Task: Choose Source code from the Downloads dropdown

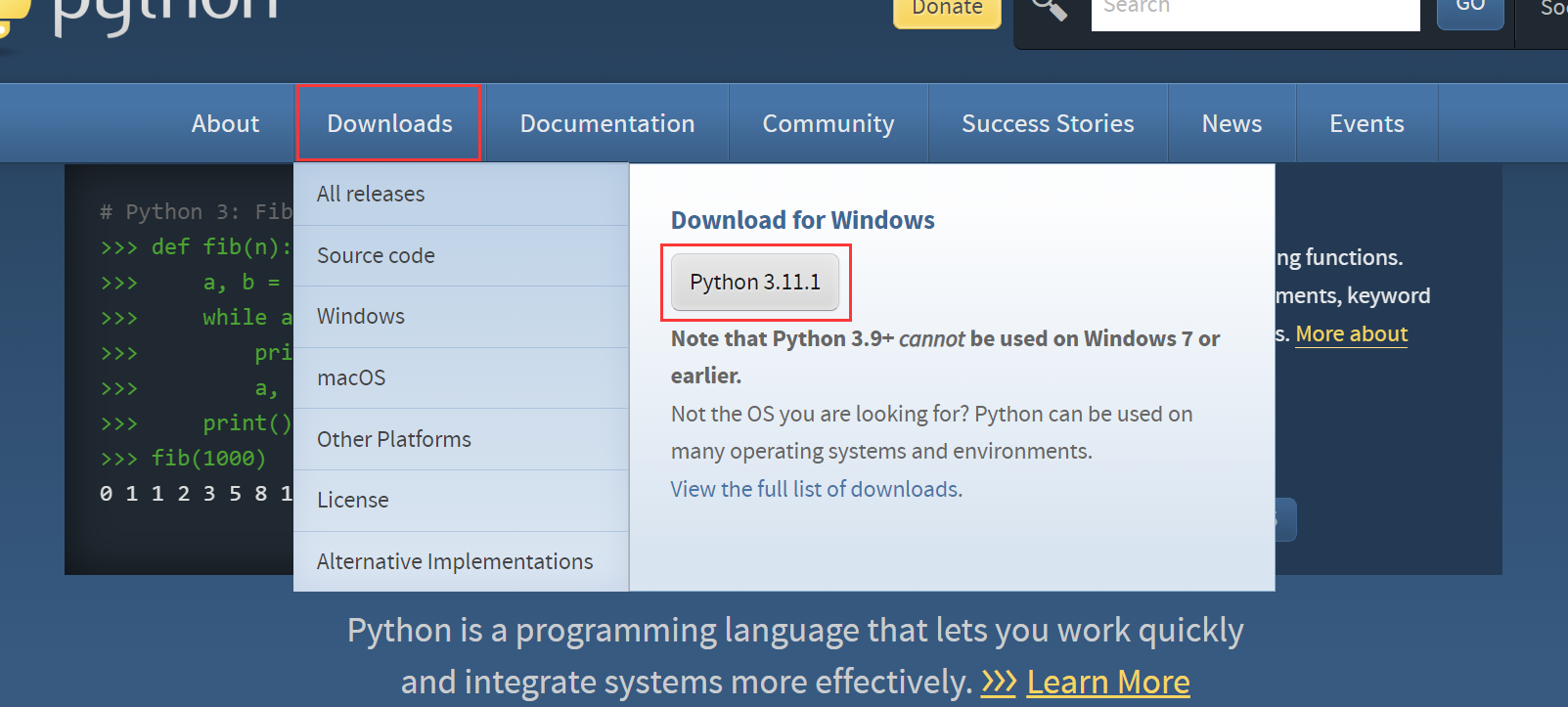Action: [461, 255]
